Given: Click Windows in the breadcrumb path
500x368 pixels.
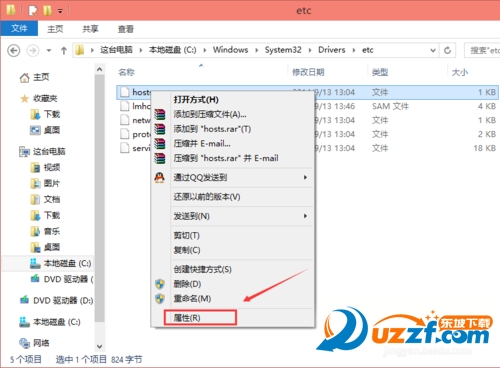Looking at the screenshot, I should (x=230, y=50).
